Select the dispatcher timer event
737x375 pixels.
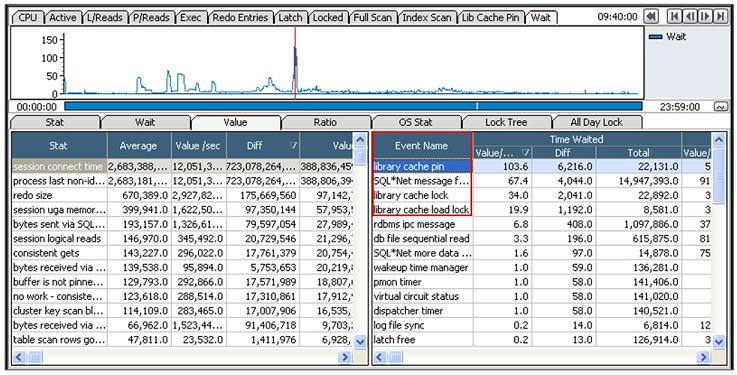tap(542, 311)
